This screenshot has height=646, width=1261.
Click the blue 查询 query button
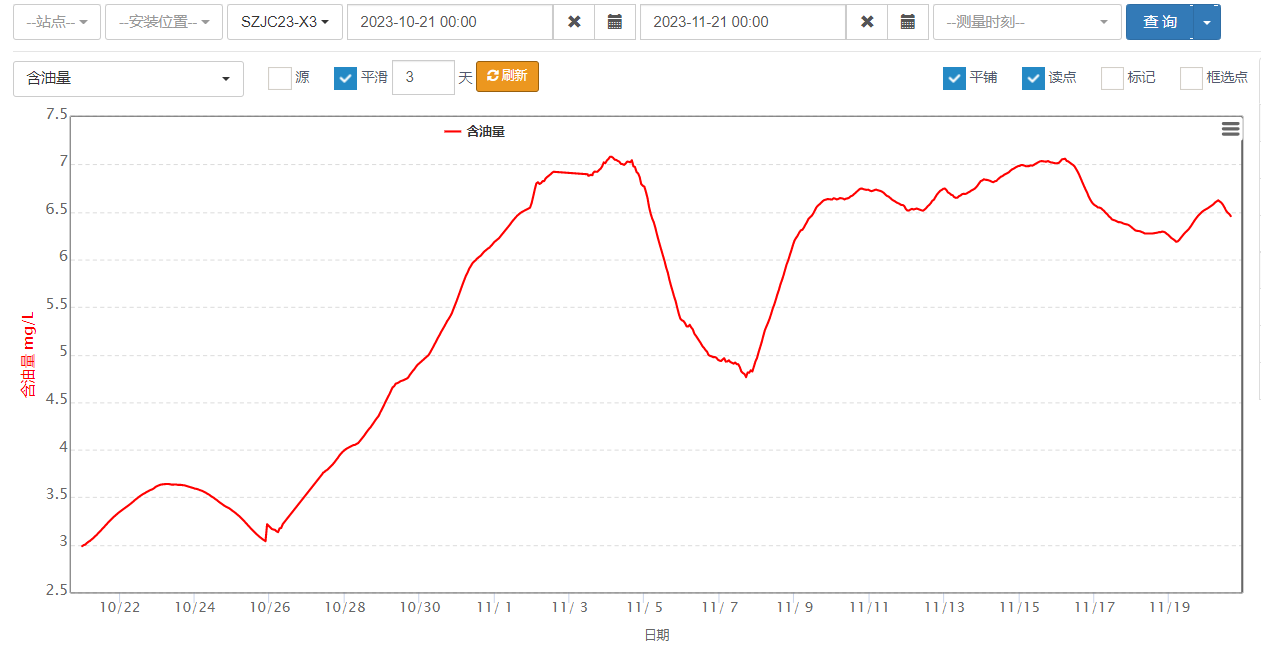pos(1159,22)
